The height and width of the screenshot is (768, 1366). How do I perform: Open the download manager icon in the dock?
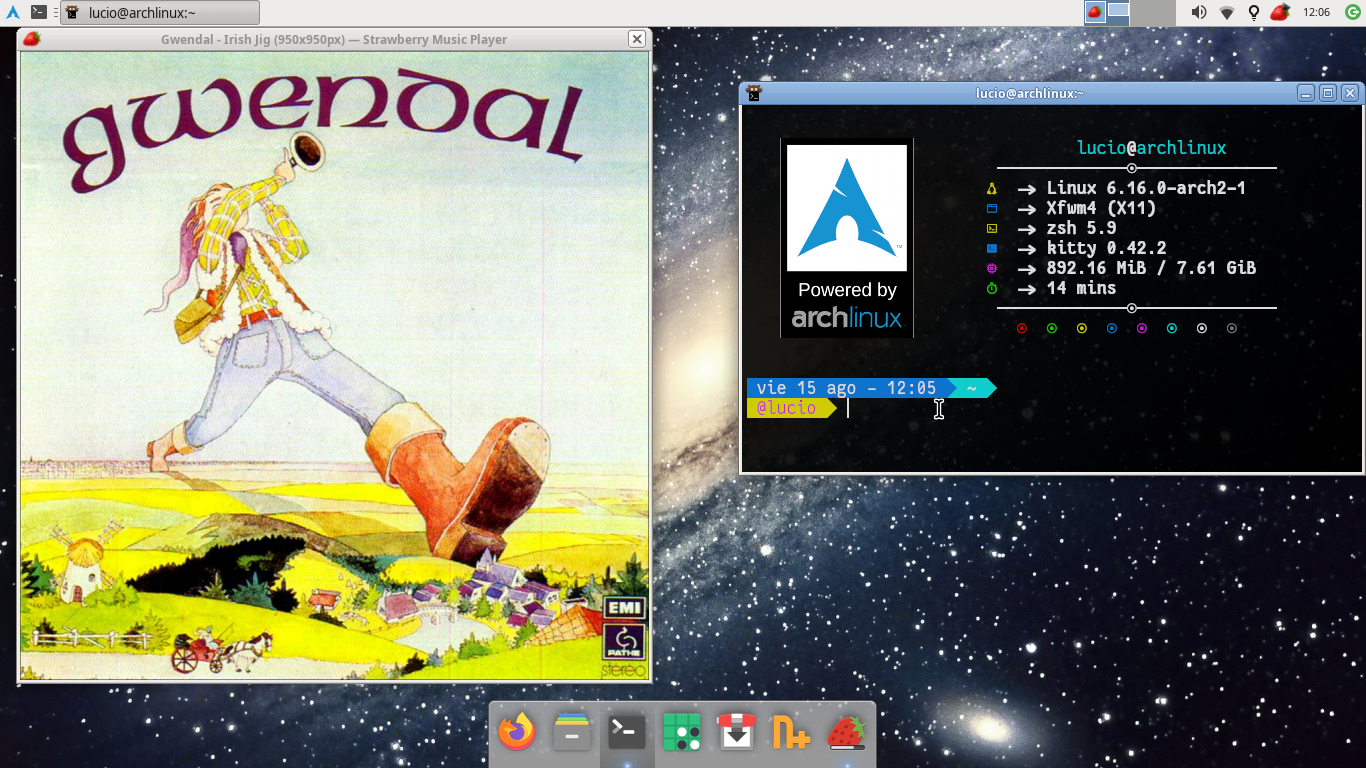click(x=736, y=732)
